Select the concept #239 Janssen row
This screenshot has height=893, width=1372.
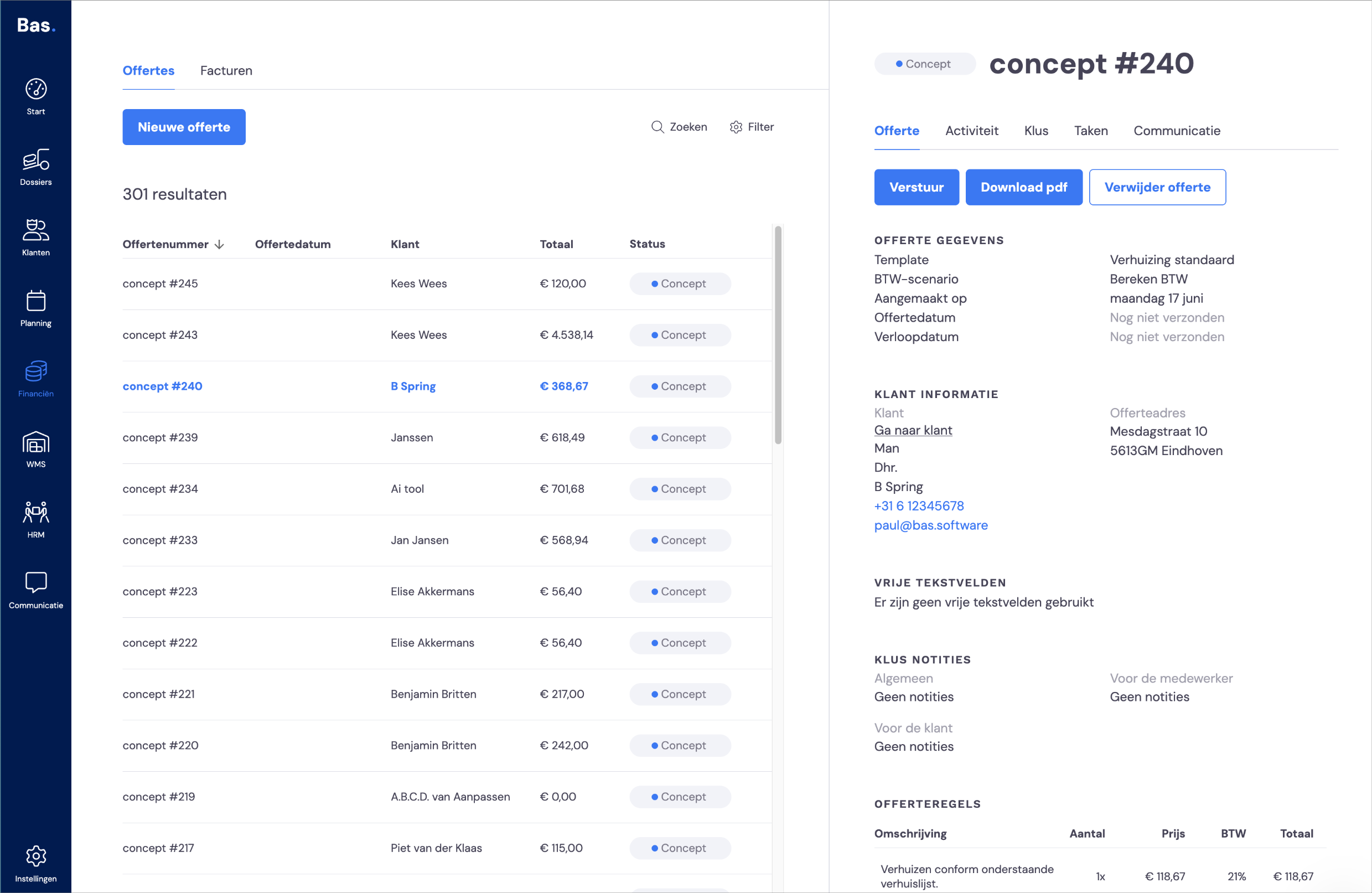447,437
